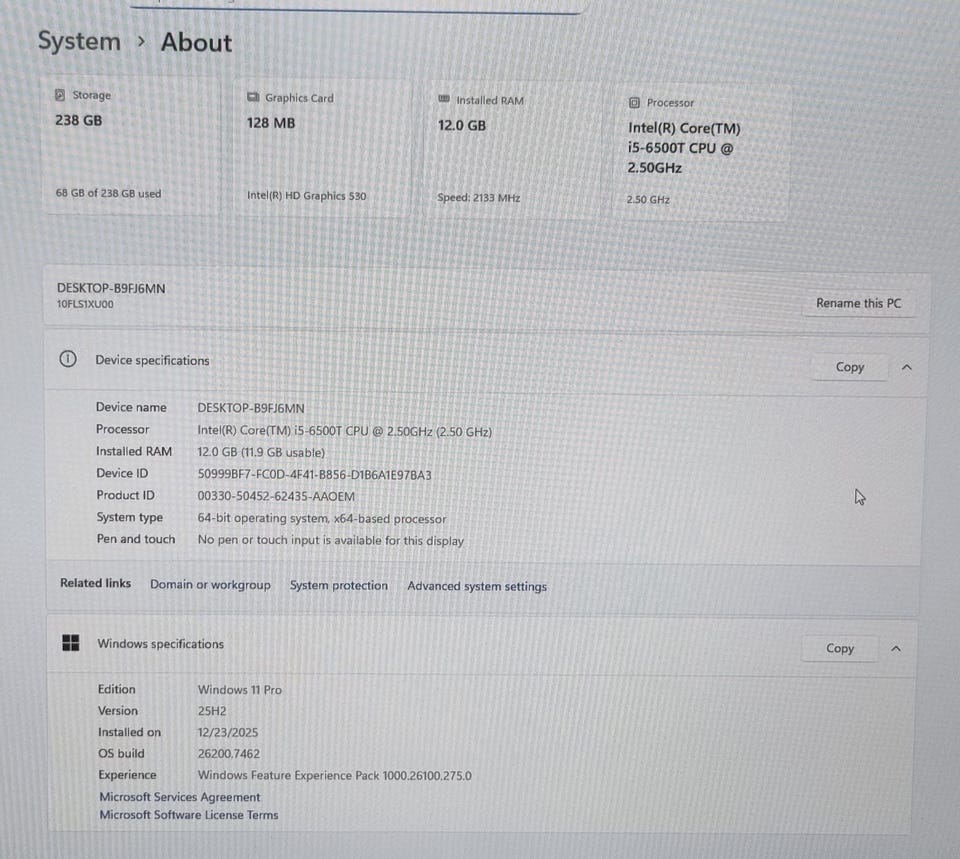
Task: Select the Version value 25H2
Action: [212, 711]
